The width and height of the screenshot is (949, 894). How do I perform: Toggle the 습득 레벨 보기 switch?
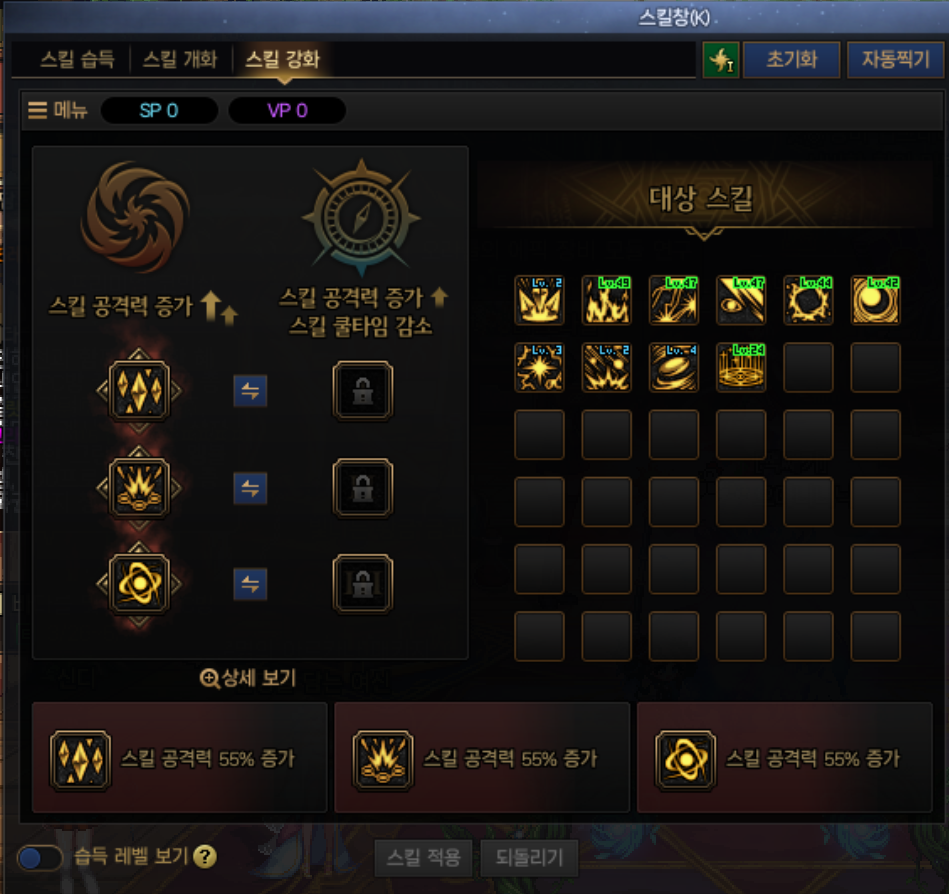[x=40, y=857]
